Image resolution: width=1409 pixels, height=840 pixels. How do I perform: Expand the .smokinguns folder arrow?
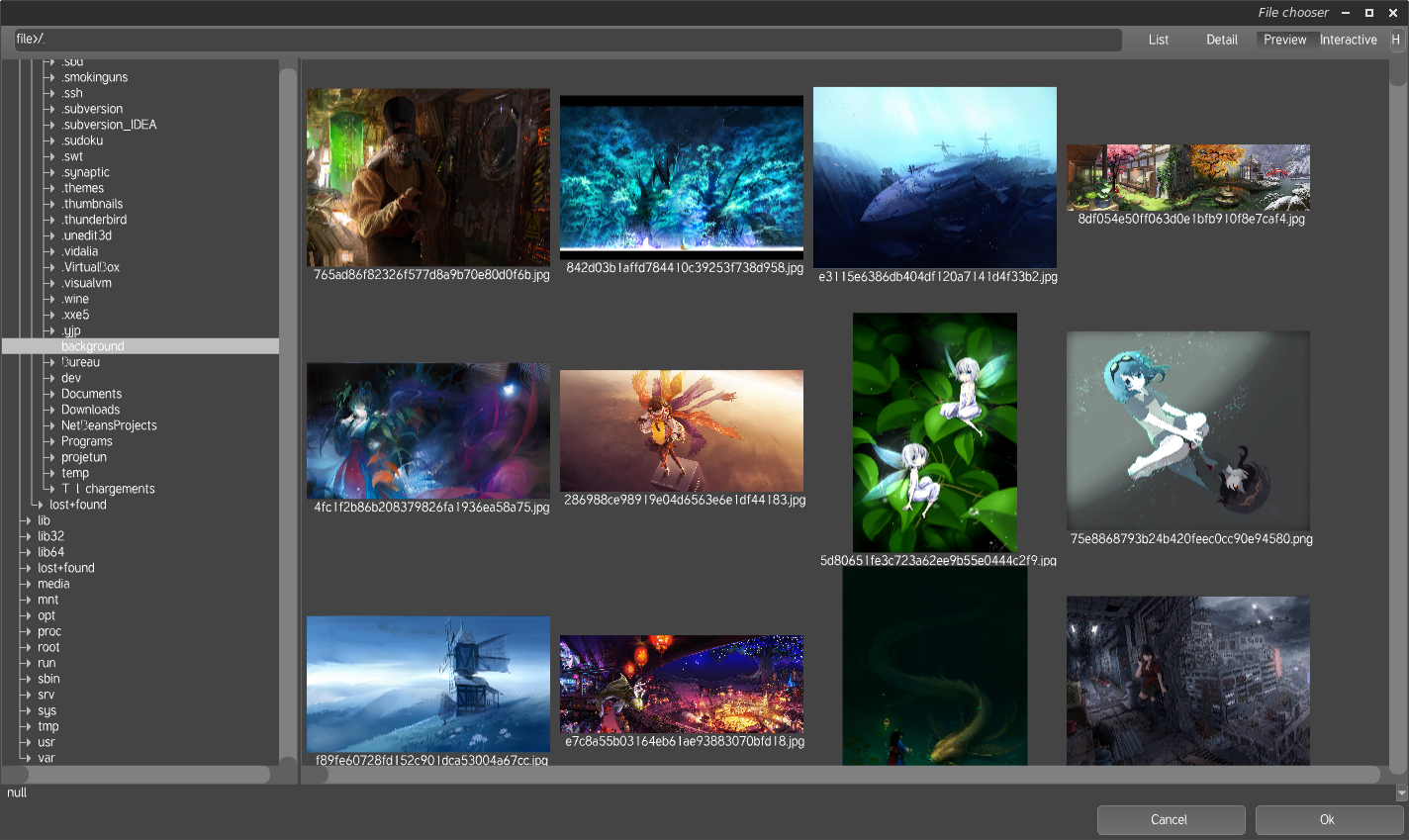50,77
